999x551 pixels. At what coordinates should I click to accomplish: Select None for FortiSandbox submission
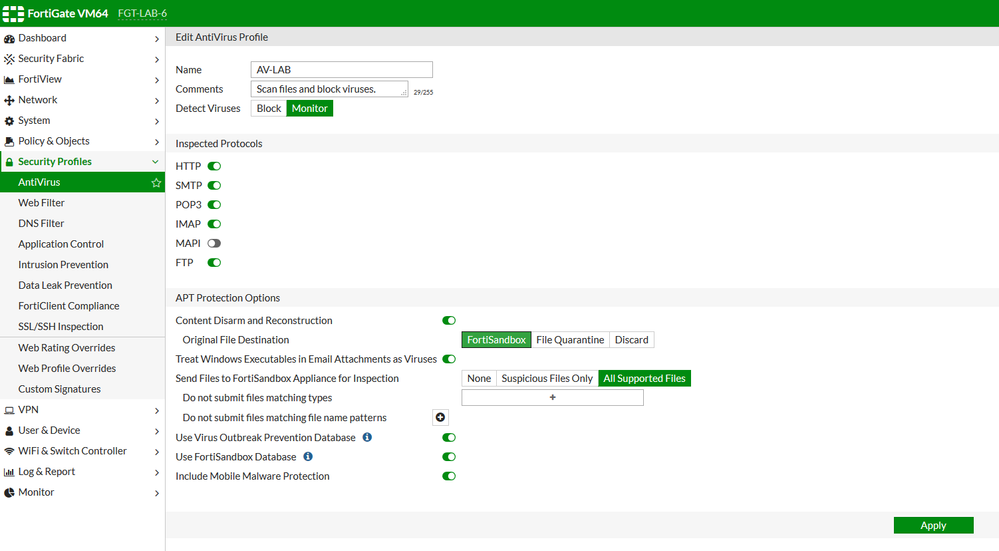pos(479,378)
